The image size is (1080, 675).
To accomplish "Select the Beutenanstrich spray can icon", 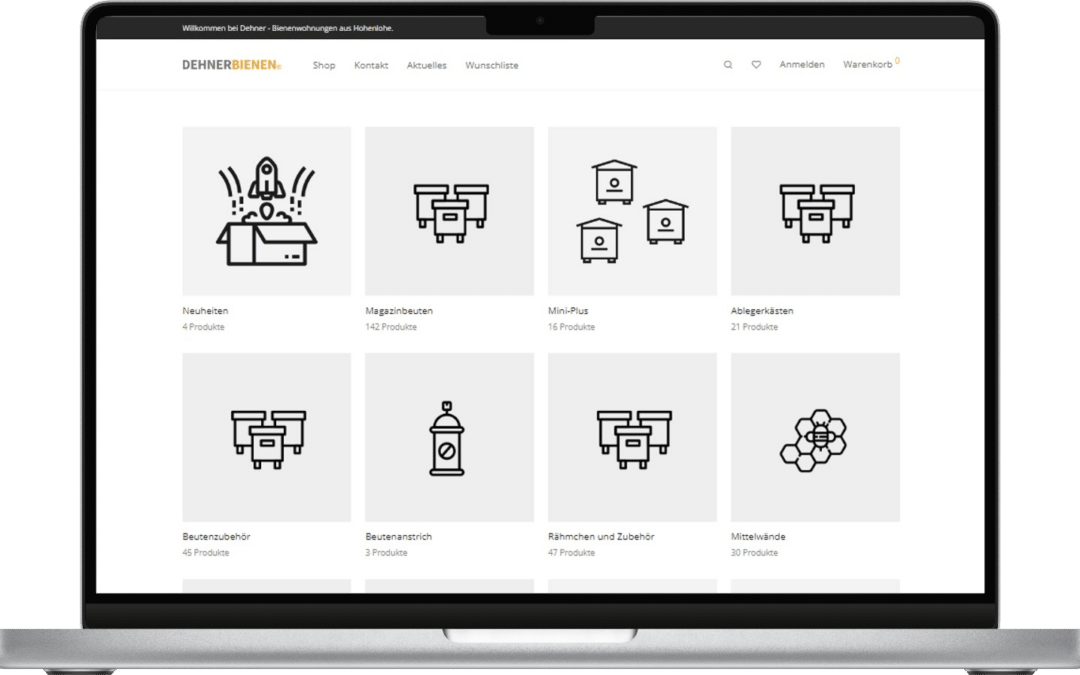I will (449, 437).
